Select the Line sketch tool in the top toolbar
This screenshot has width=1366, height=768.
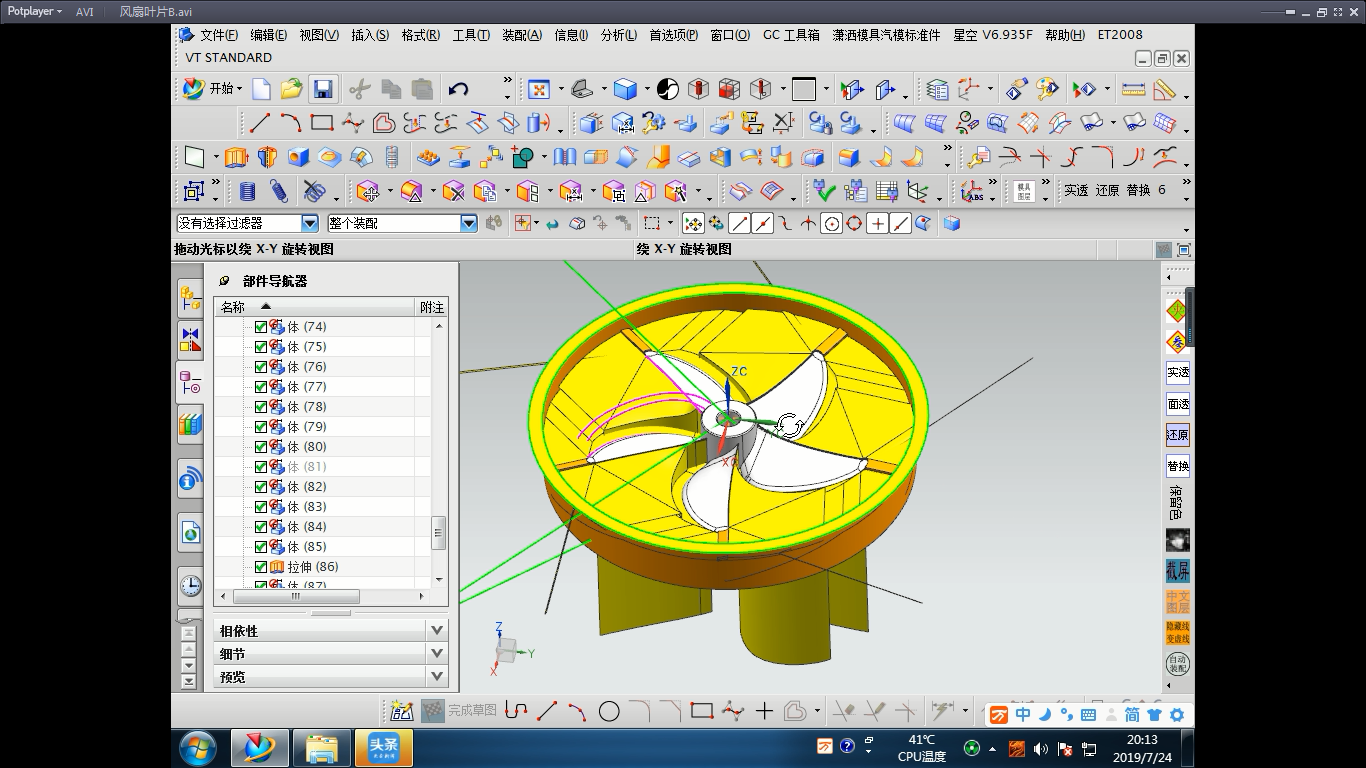260,123
